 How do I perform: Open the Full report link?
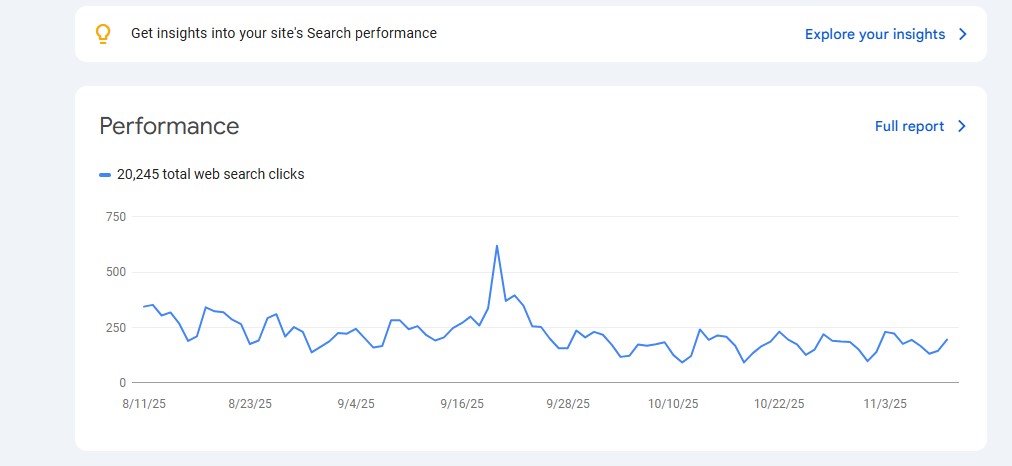(x=908, y=126)
